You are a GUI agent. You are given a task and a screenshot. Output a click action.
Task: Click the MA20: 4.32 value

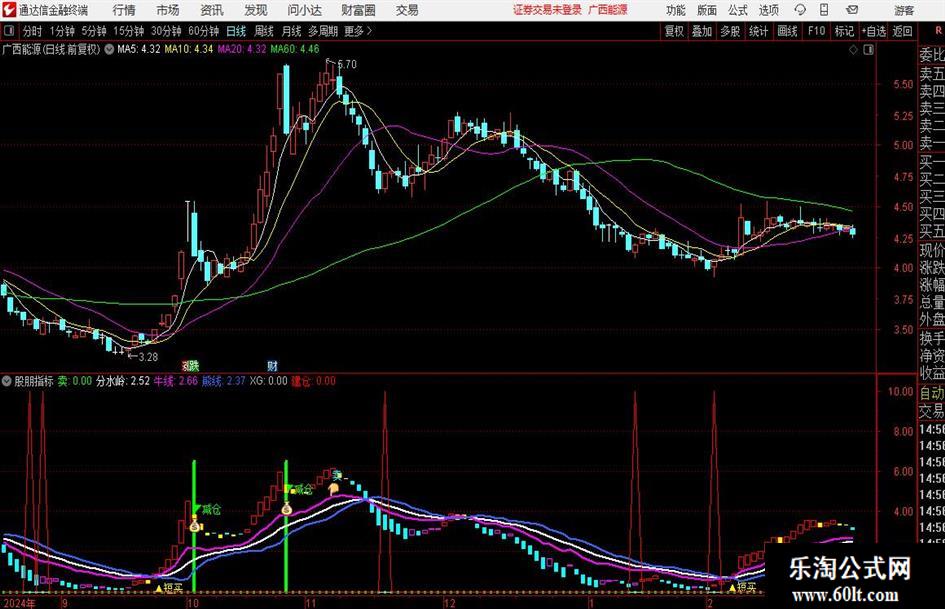pyautogui.click(x=242, y=49)
